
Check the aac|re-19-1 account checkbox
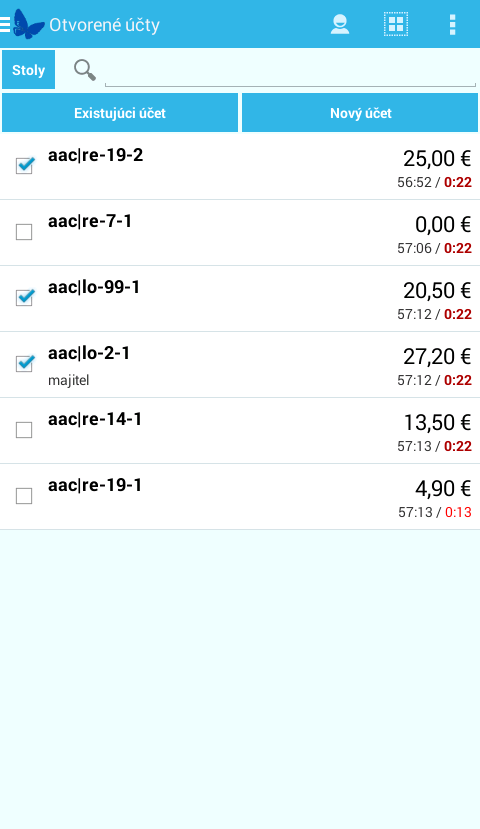tap(24, 496)
